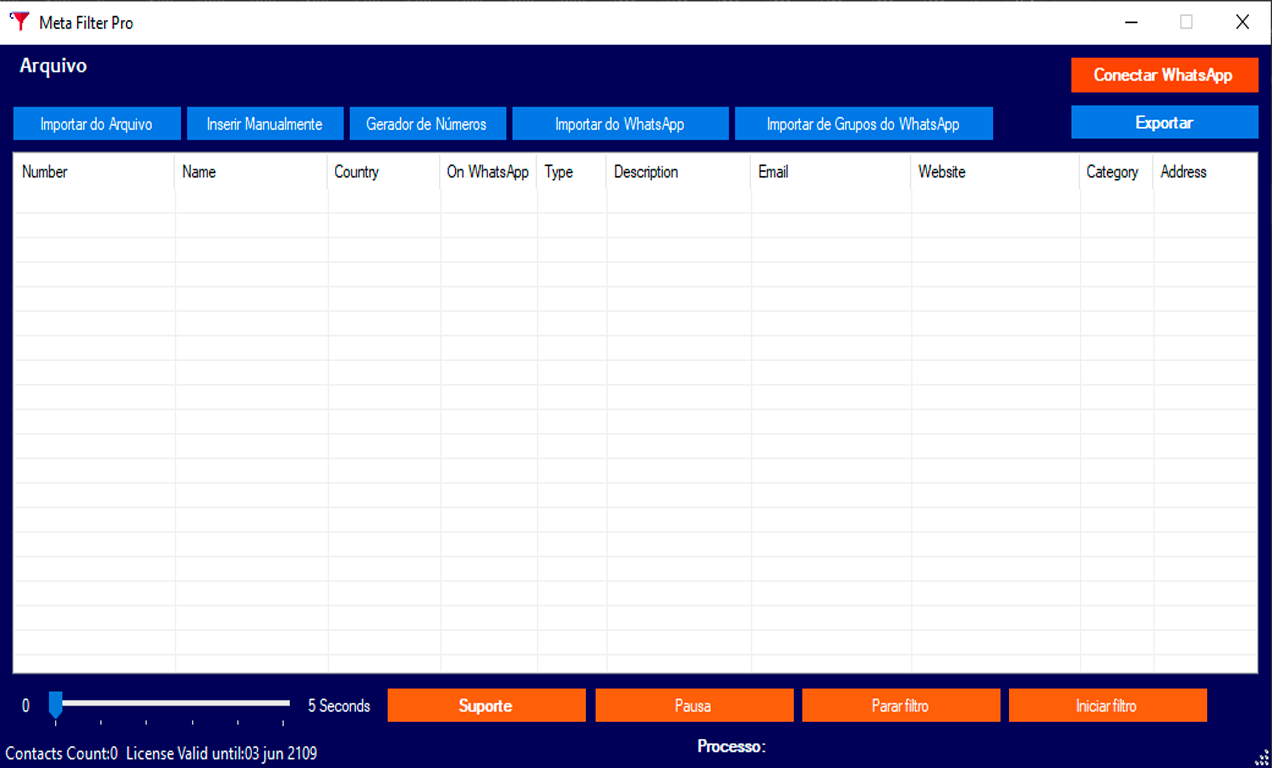Click Iniciar filtro button
The height and width of the screenshot is (768, 1272).
pyautogui.click(x=1107, y=705)
